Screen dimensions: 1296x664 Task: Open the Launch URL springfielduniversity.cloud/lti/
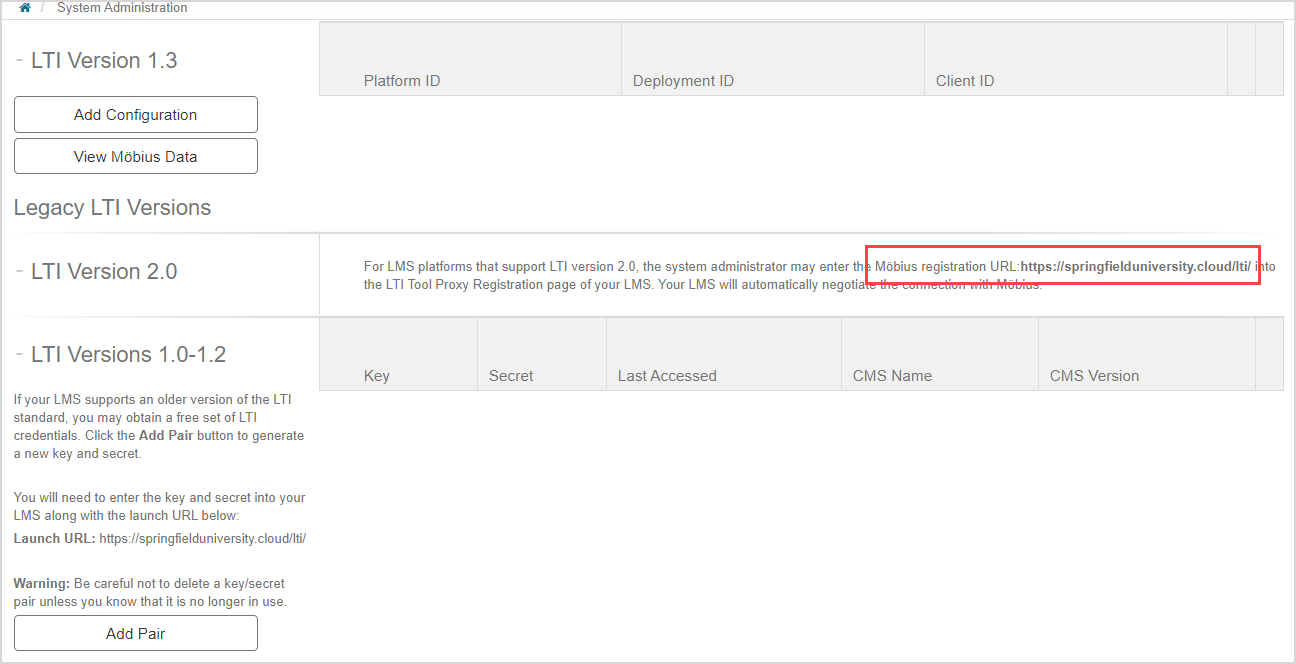pyautogui.click(x=202, y=537)
